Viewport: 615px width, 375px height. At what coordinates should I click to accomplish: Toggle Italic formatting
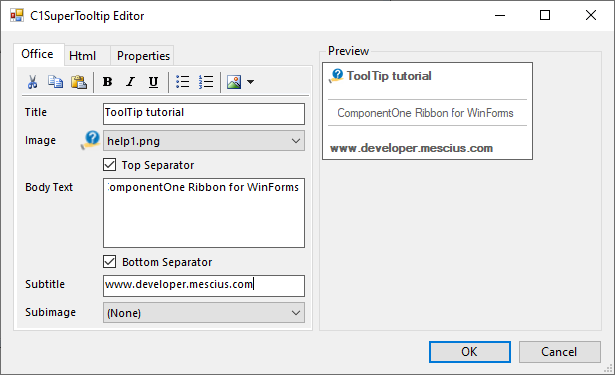tap(130, 82)
